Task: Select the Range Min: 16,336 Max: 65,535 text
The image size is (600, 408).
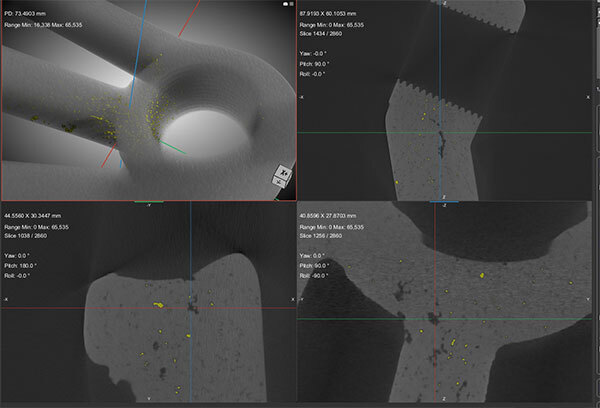Action: (43, 25)
